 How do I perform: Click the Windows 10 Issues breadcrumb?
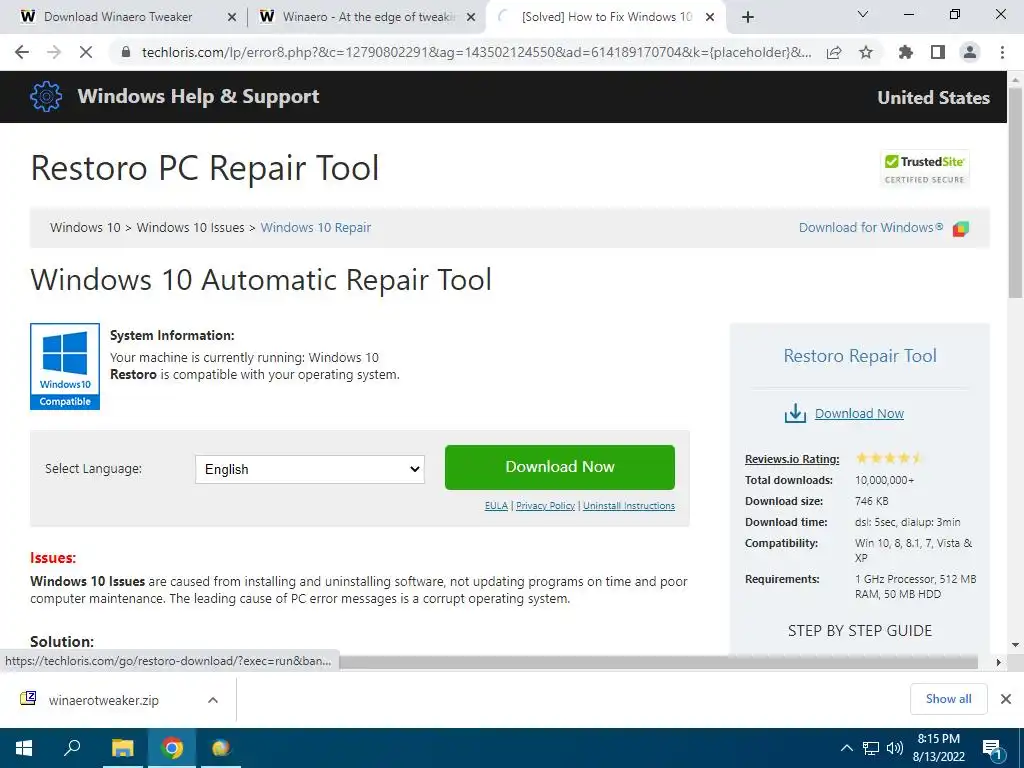click(x=190, y=227)
